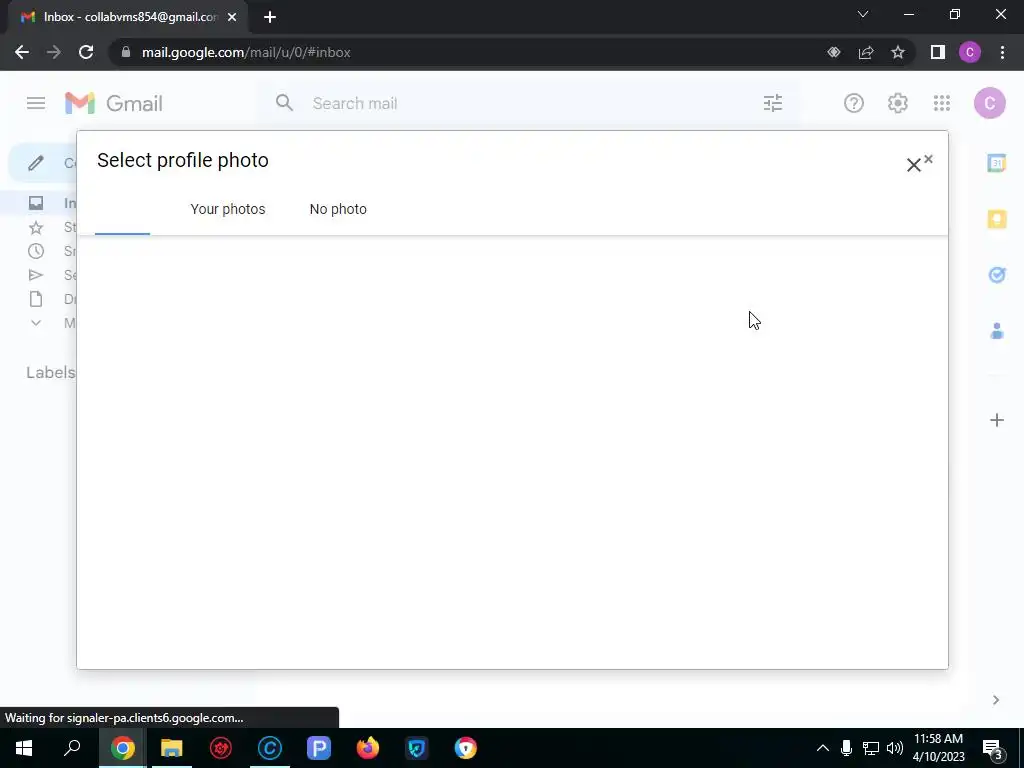Open a new browser tab
This screenshot has width=1024, height=768.
[x=270, y=17]
